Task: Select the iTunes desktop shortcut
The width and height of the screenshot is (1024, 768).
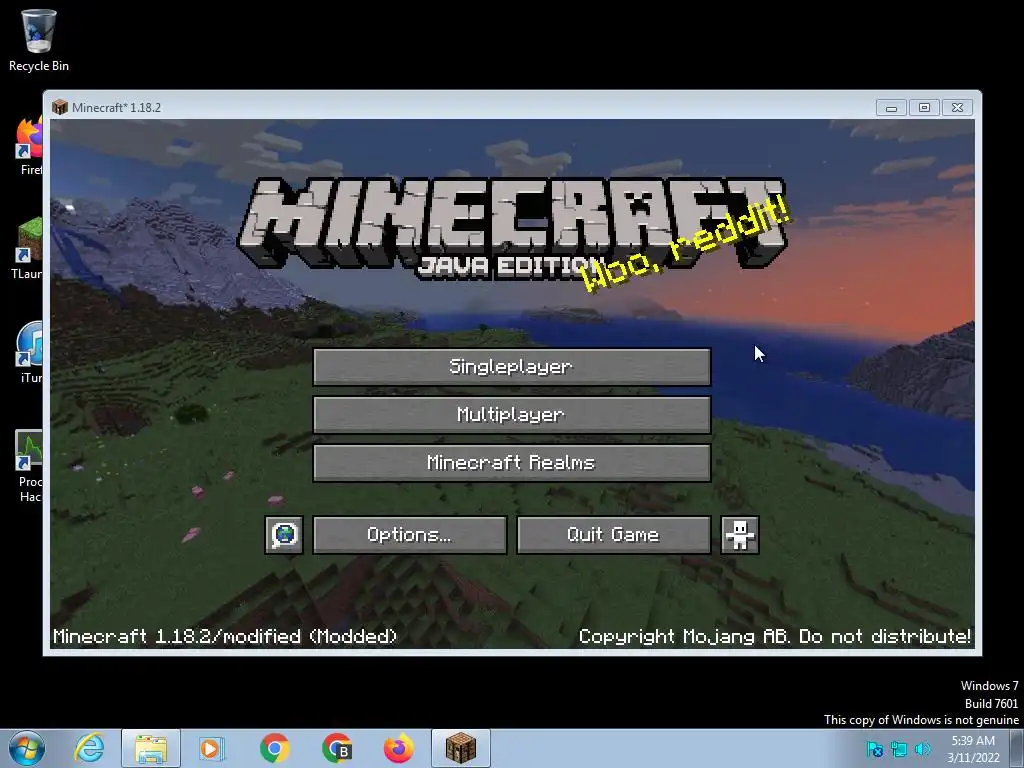Action: (x=29, y=353)
